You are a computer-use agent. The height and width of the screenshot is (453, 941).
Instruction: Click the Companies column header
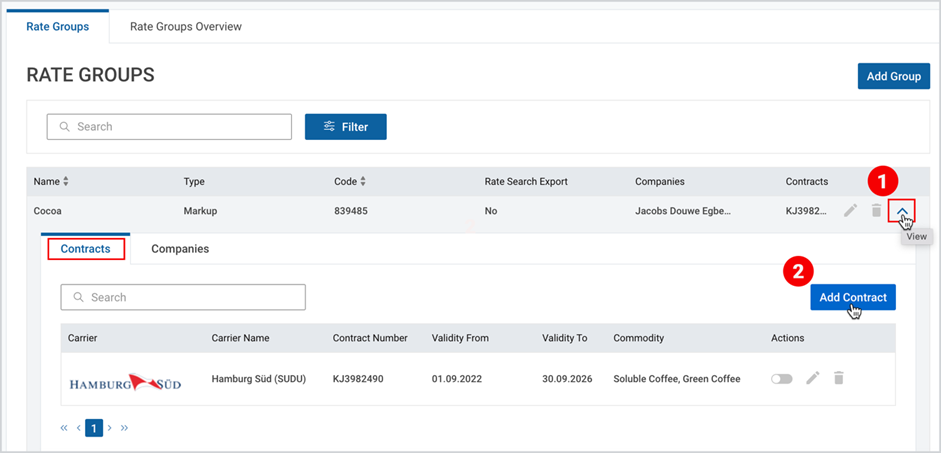660,181
